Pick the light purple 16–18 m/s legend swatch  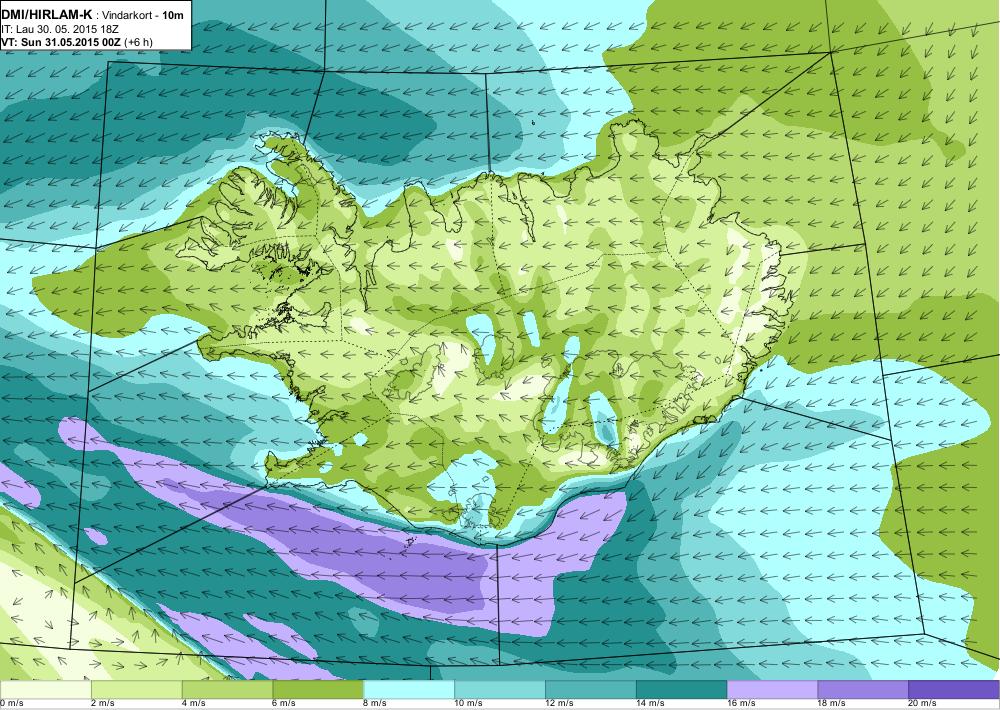point(772,690)
